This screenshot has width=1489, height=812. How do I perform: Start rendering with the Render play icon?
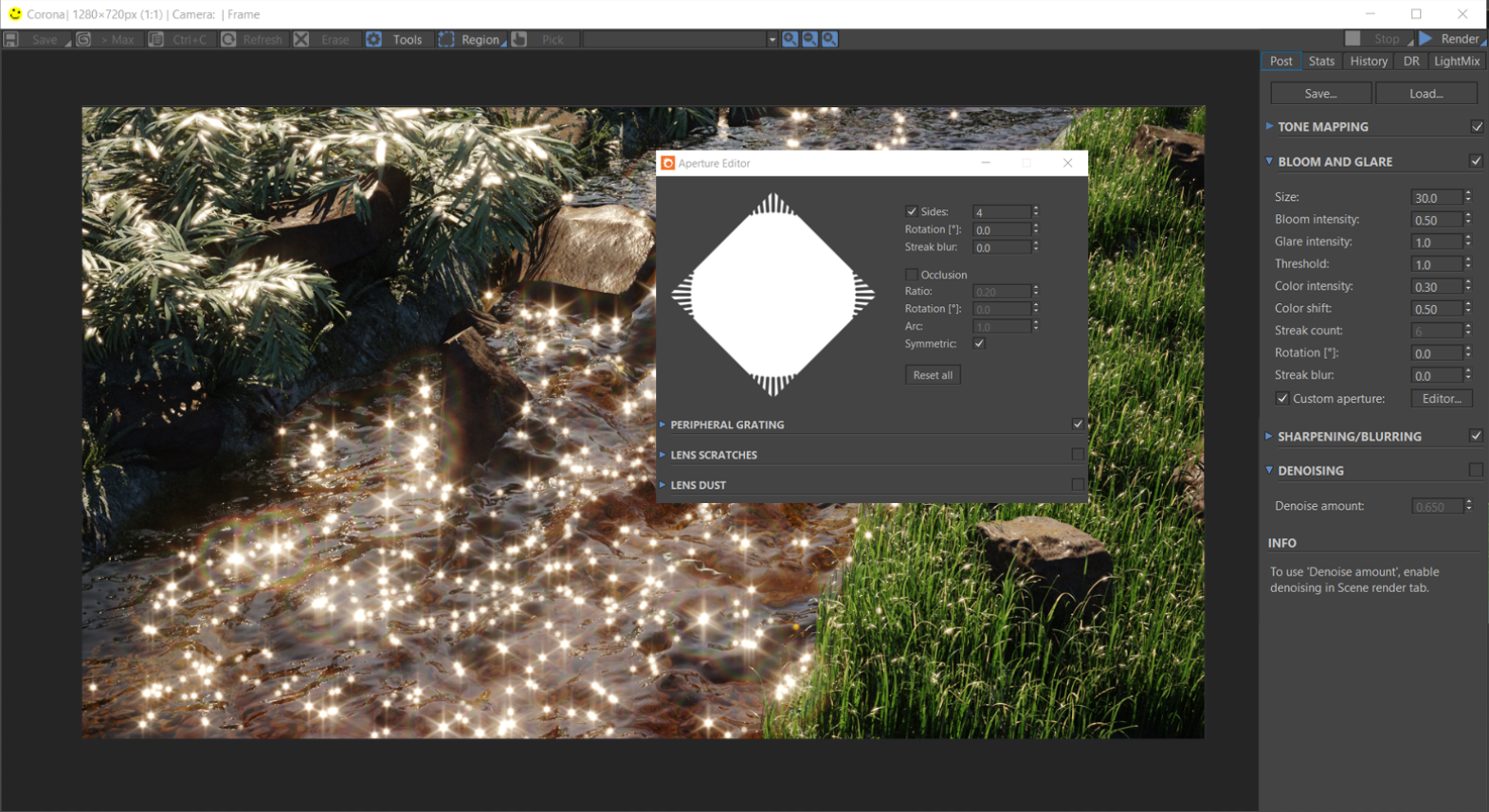[x=1426, y=39]
